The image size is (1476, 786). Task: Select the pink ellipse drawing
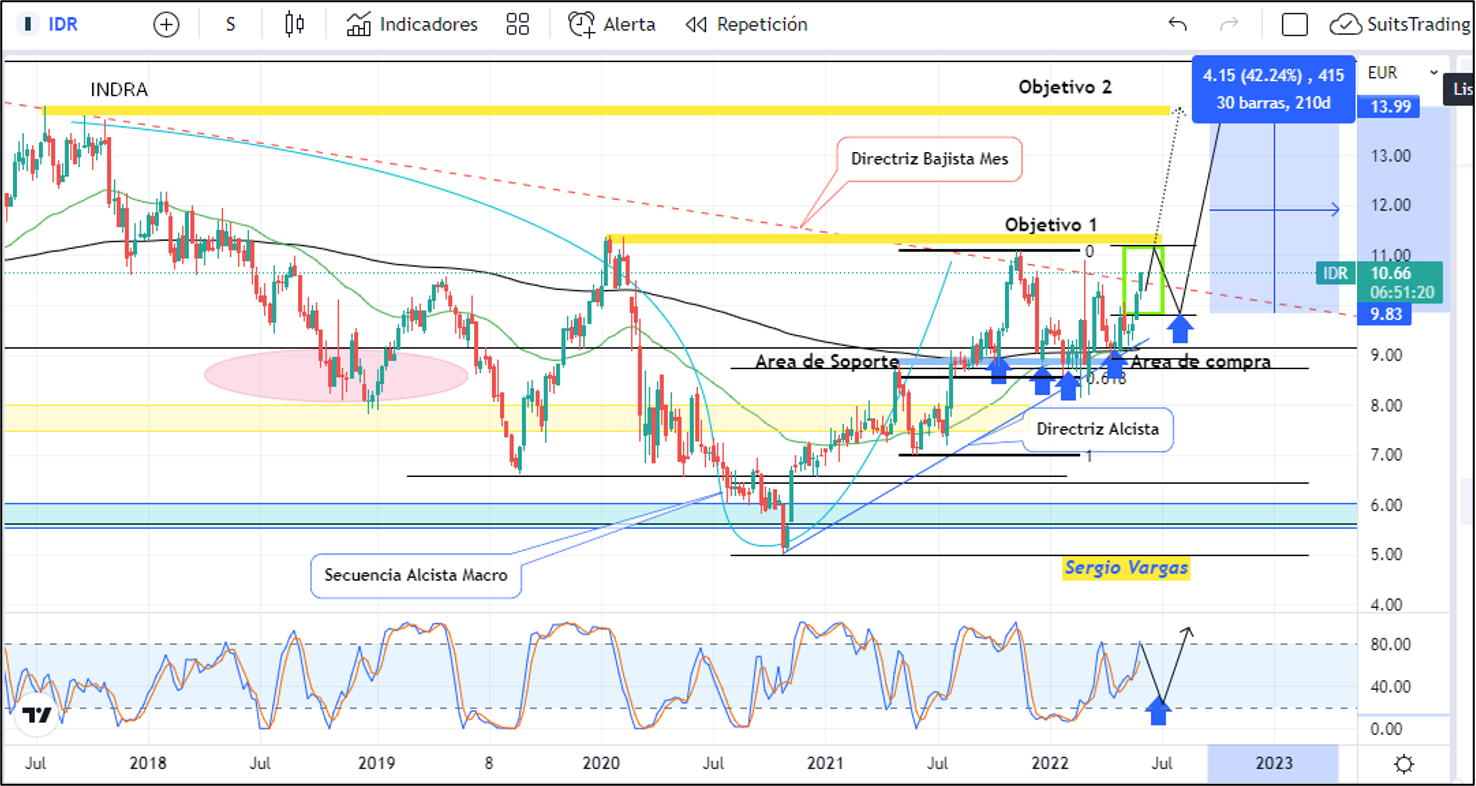pos(336,375)
